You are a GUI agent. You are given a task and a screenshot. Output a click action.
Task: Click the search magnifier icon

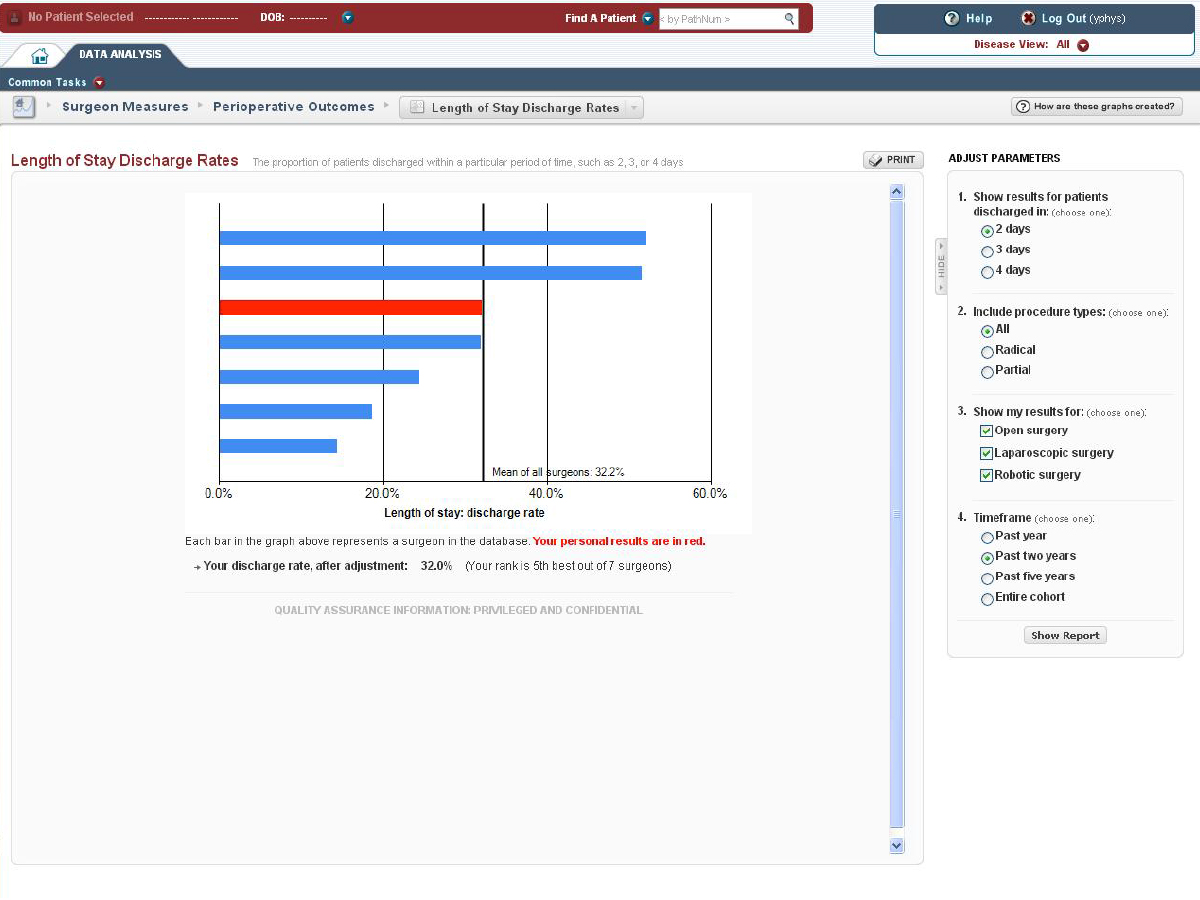[x=789, y=19]
